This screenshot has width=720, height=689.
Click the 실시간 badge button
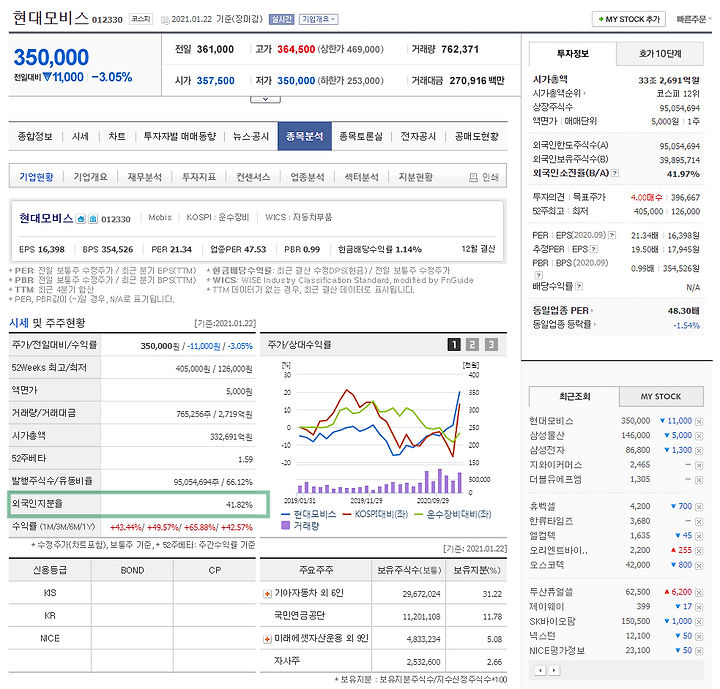pos(281,19)
